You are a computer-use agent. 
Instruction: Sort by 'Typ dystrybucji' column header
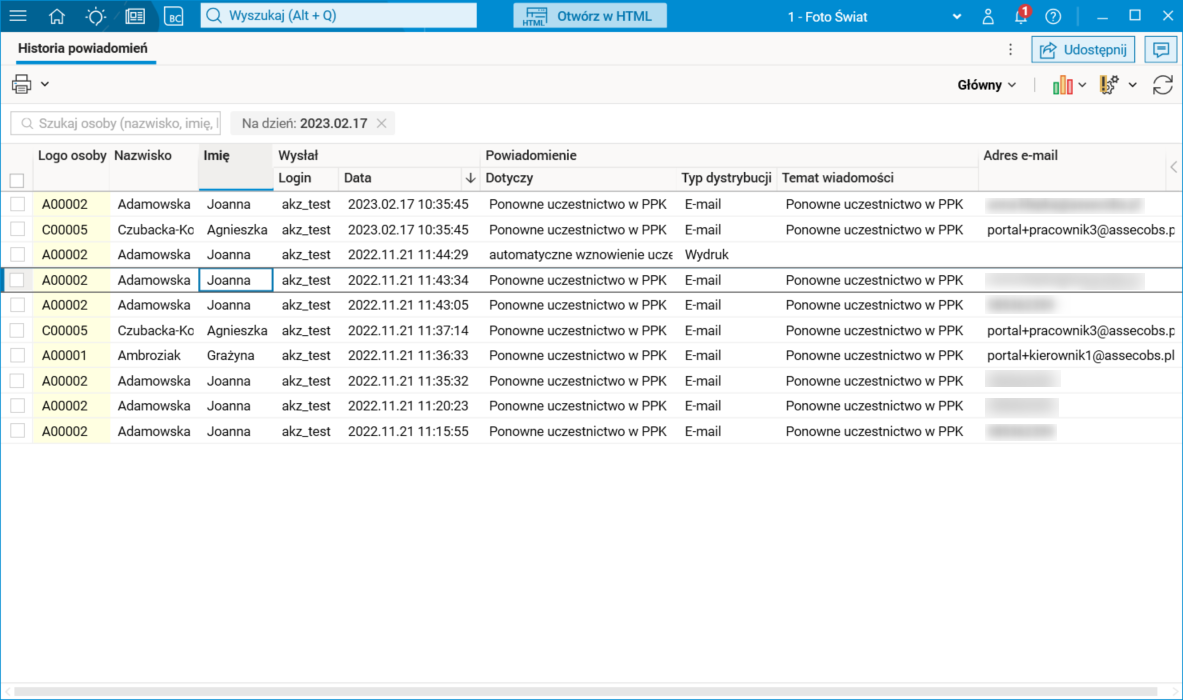click(726, 178)
